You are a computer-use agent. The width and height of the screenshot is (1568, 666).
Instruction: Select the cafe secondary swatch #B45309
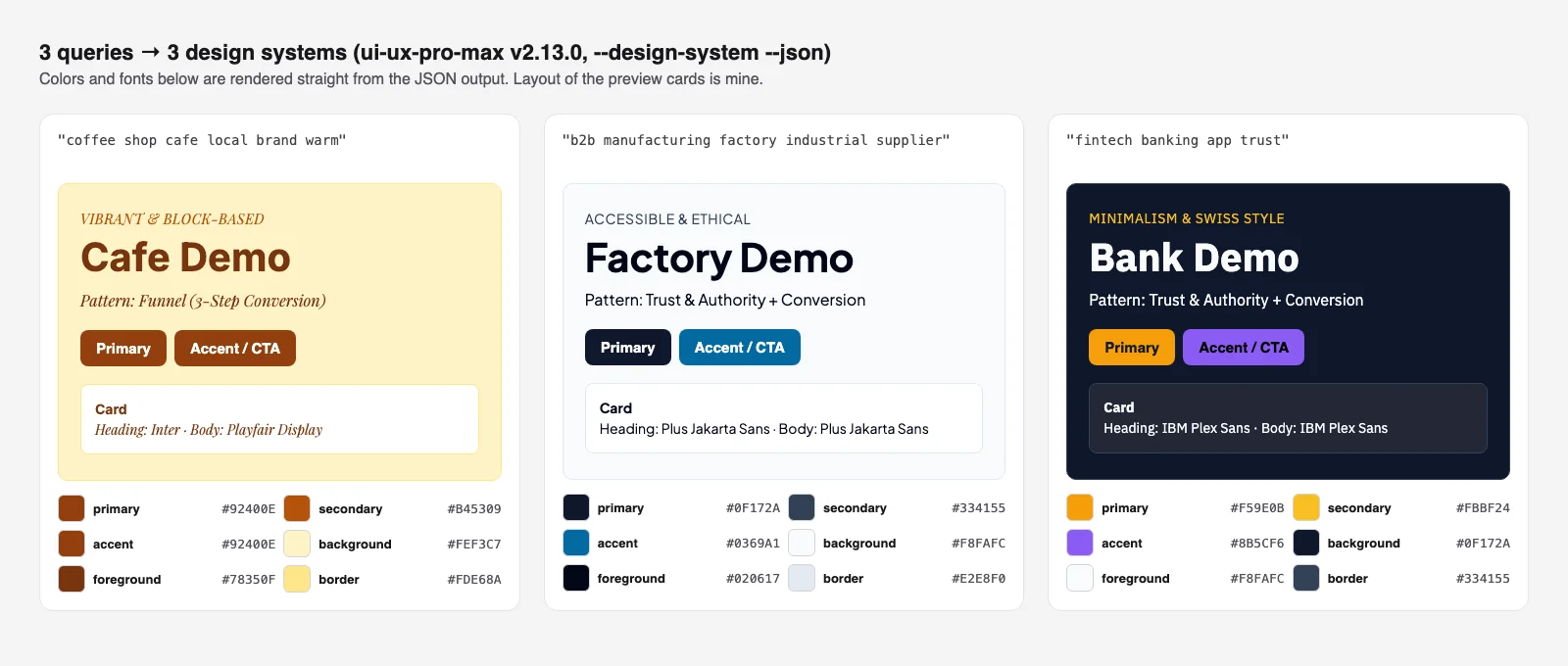[297, 508]
